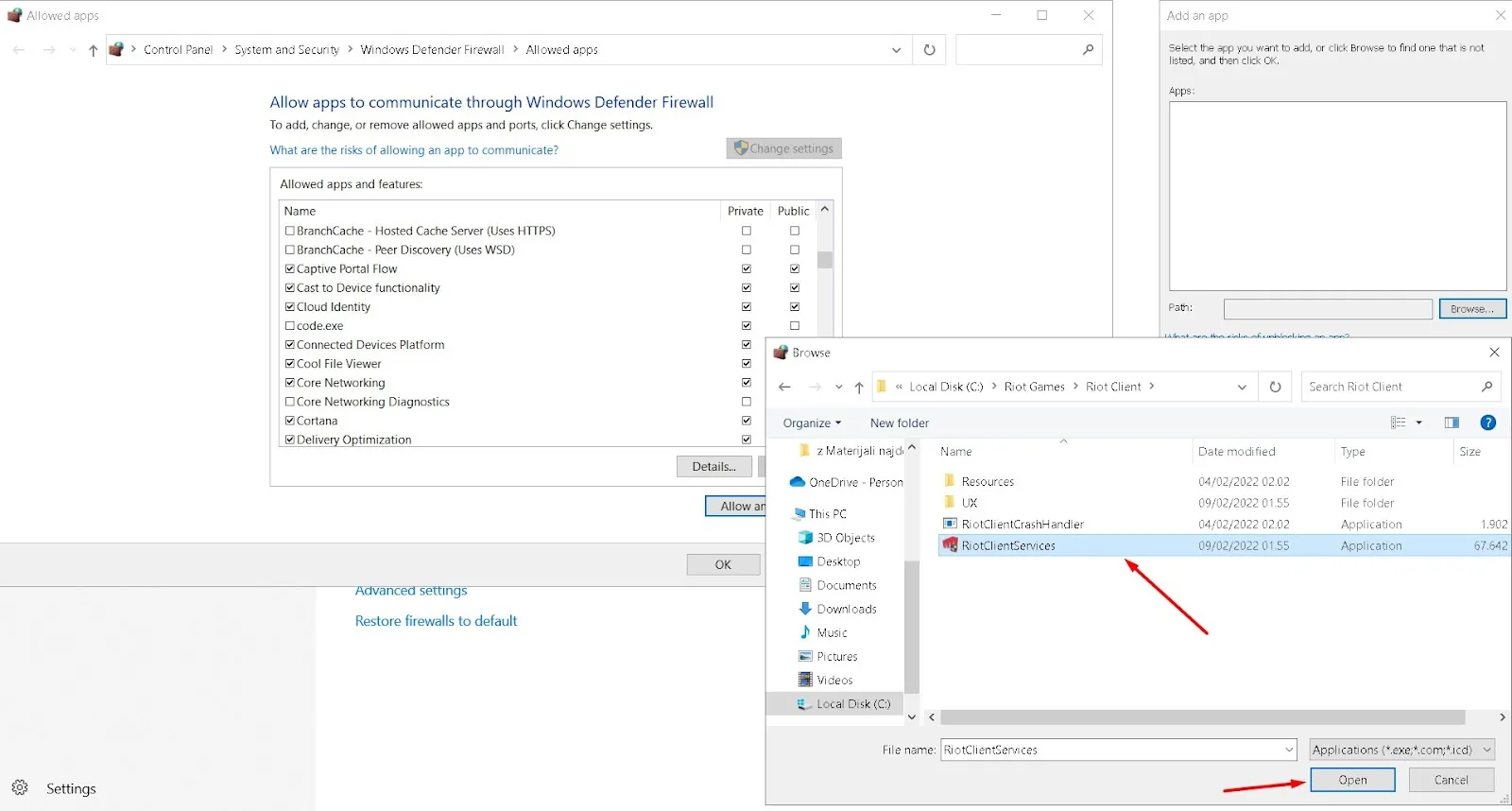This screenshot has width=1512, height=811.
Task: Toggle BranchCache - Peer Discovery checkbox
Action: [290, 250]
